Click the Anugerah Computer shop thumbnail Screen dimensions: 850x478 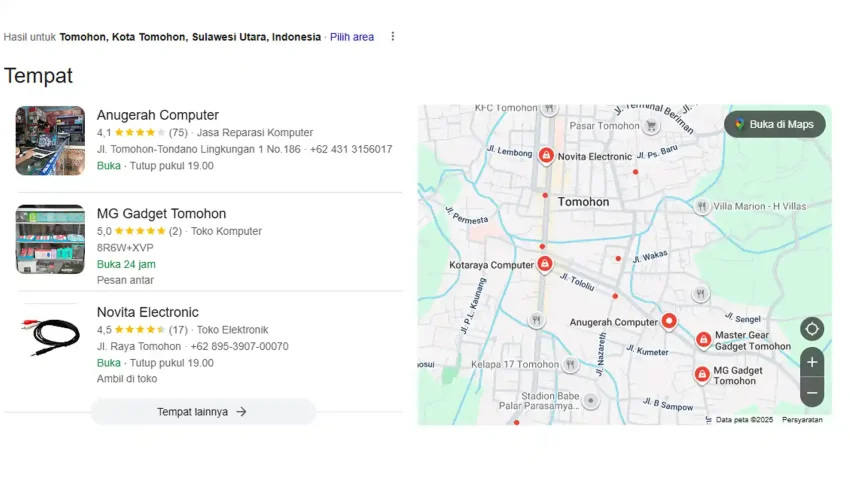pos(50,140)
